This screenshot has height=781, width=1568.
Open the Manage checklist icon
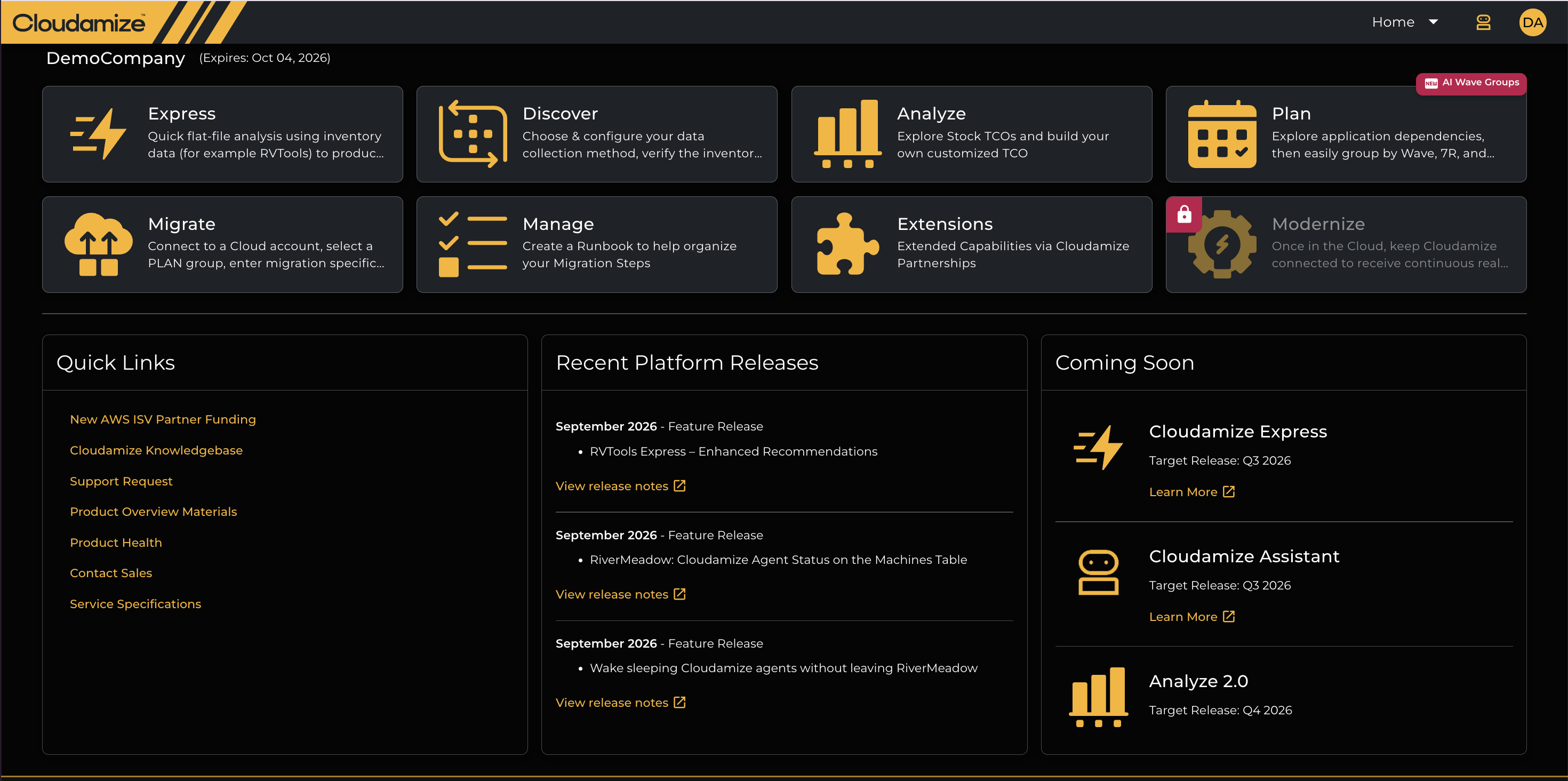pyautogui.click(x=473, y=244)
